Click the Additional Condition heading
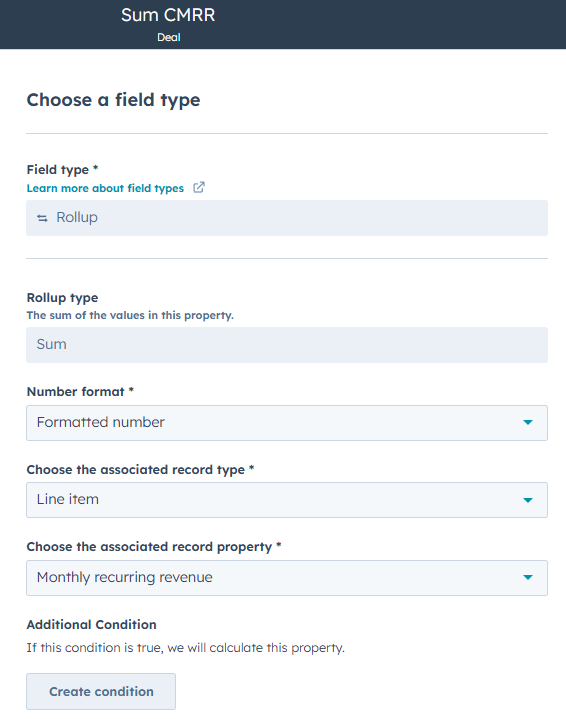This screenshot has height=719, width=566. 92,625
